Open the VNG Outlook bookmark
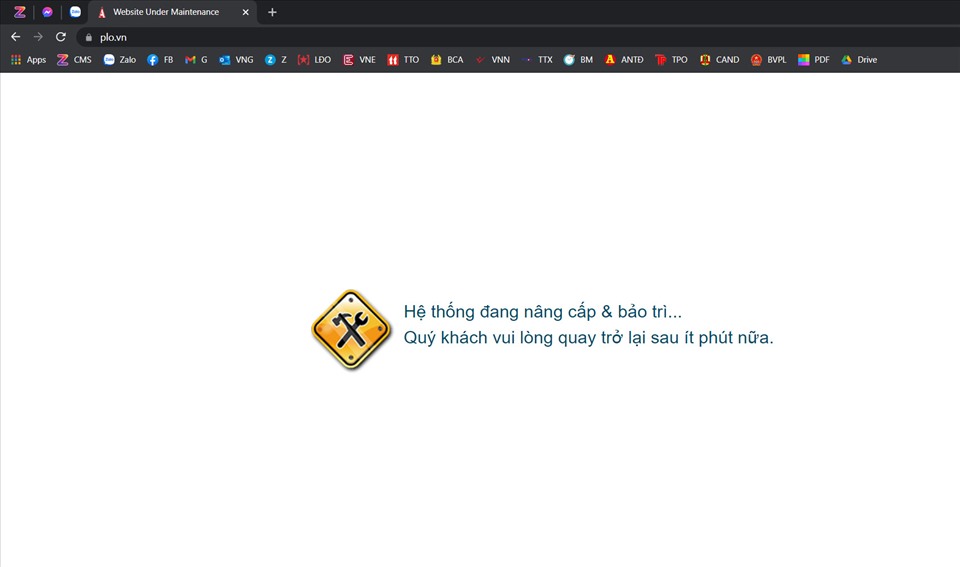960x567 pixels. pos(236,59)
